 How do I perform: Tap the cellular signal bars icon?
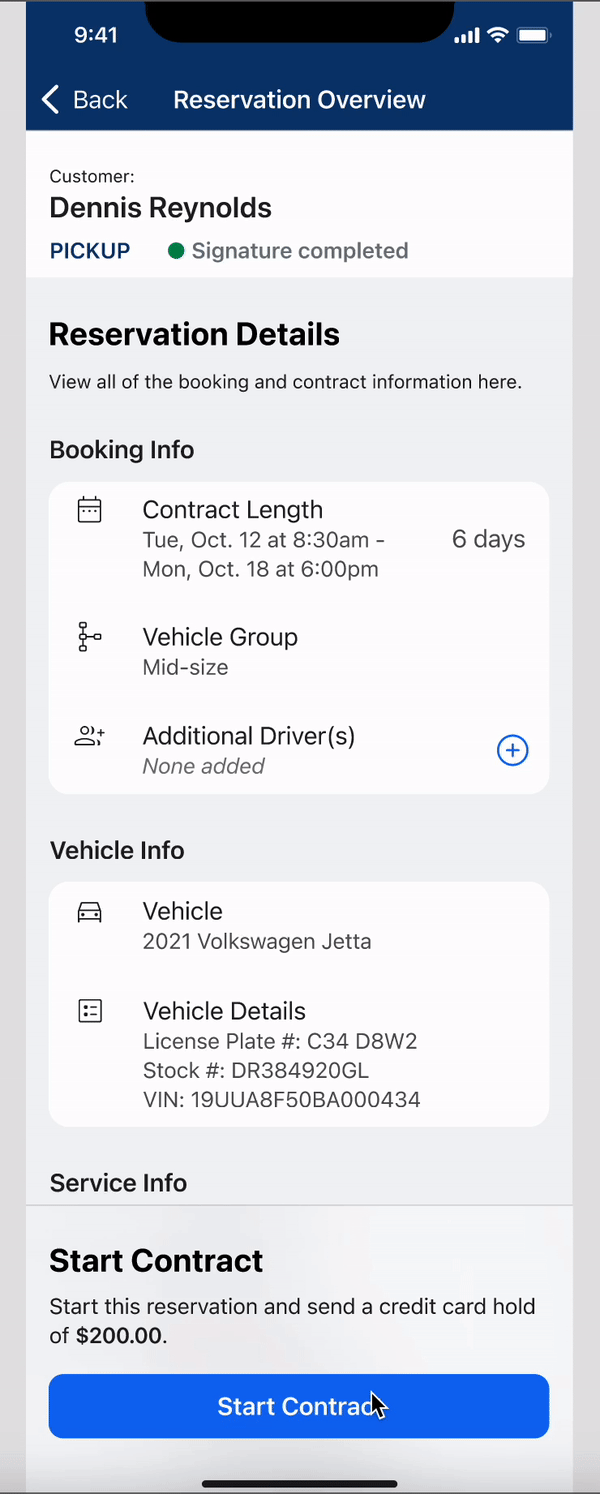coord(466,36)
